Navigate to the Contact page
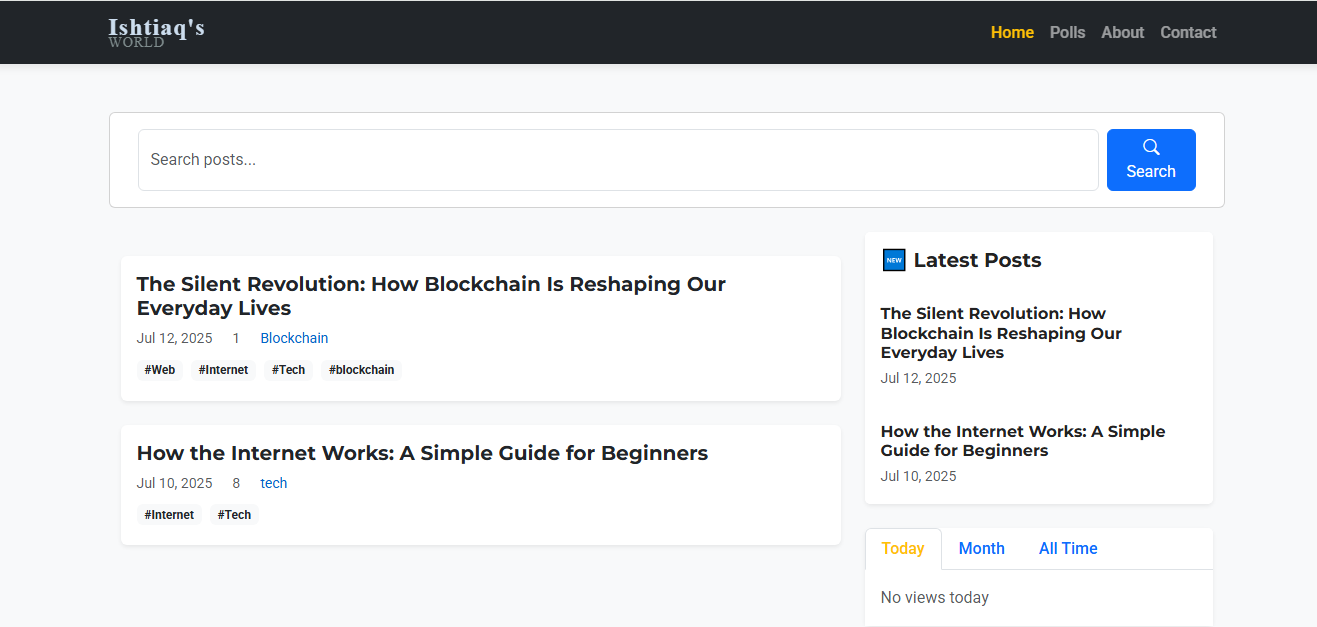This screenshot has width=1317, height=627. point(1188,32)
